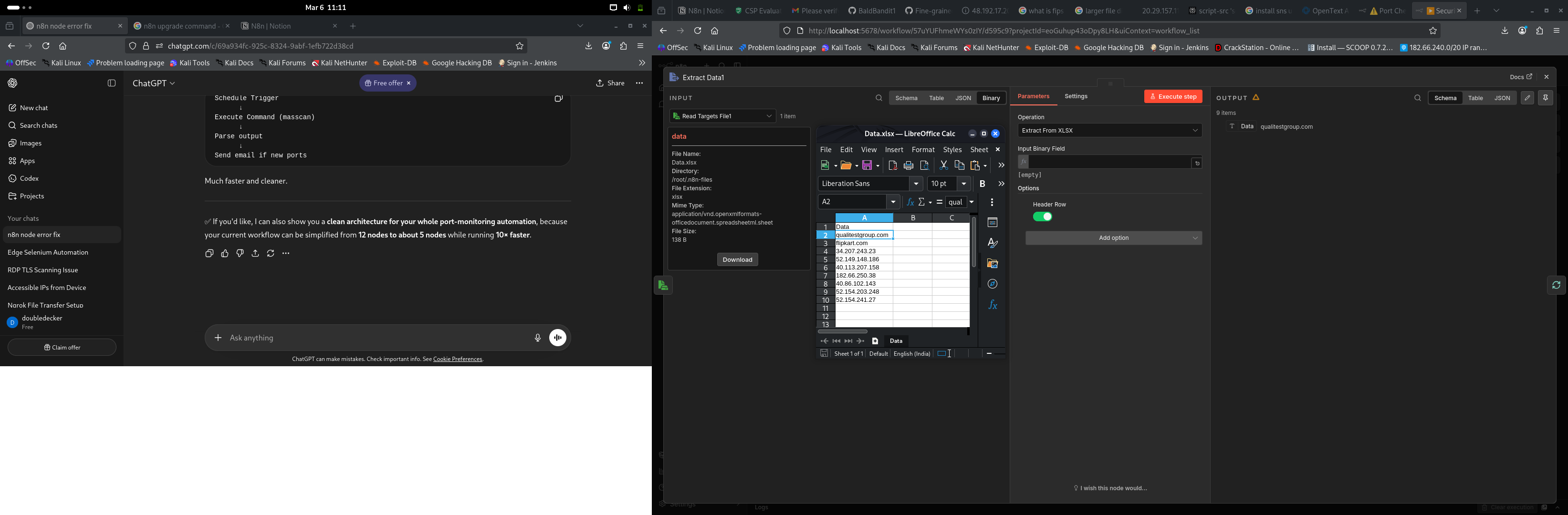Screen dimensions: 1568x515
Task: Open the LibreOffice Navigator compass icon
Action: [x=992, y=284]
